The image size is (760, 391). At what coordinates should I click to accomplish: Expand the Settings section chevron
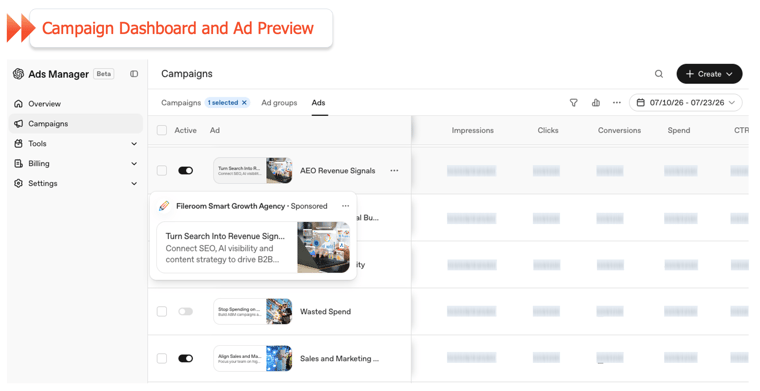click(x=134, y=184)
